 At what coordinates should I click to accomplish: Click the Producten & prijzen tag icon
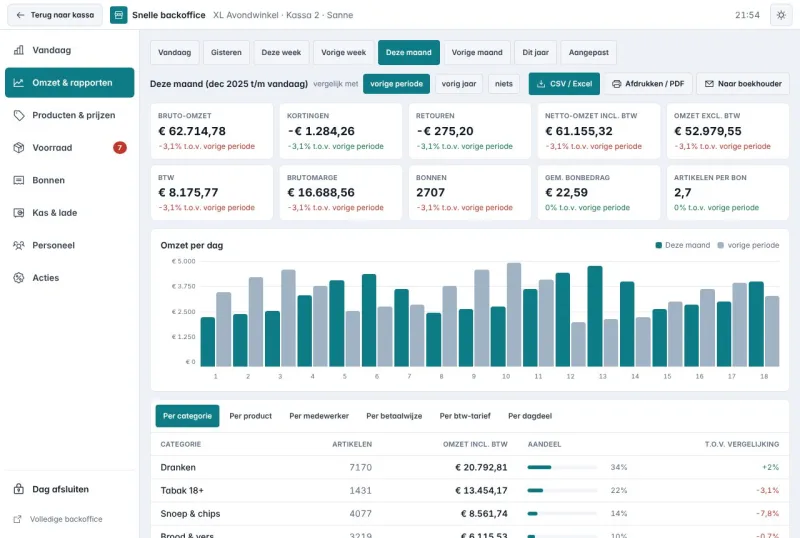pos(18,115)
